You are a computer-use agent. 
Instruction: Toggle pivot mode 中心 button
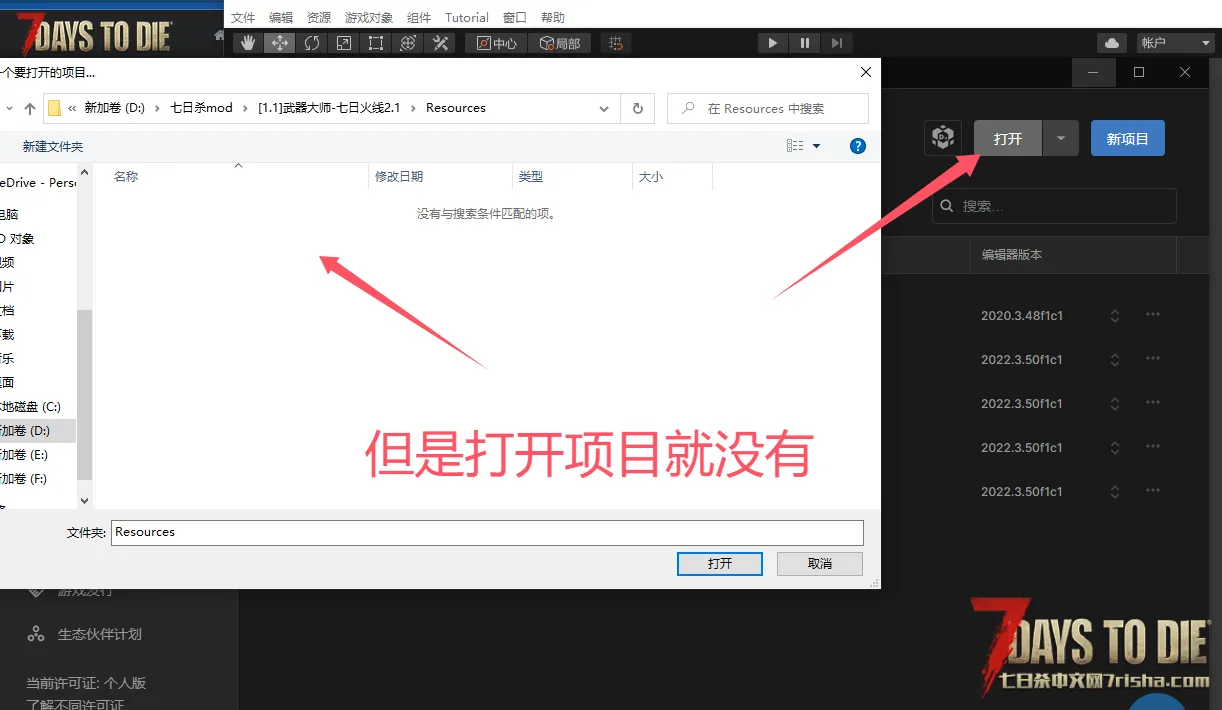(496, 43)
